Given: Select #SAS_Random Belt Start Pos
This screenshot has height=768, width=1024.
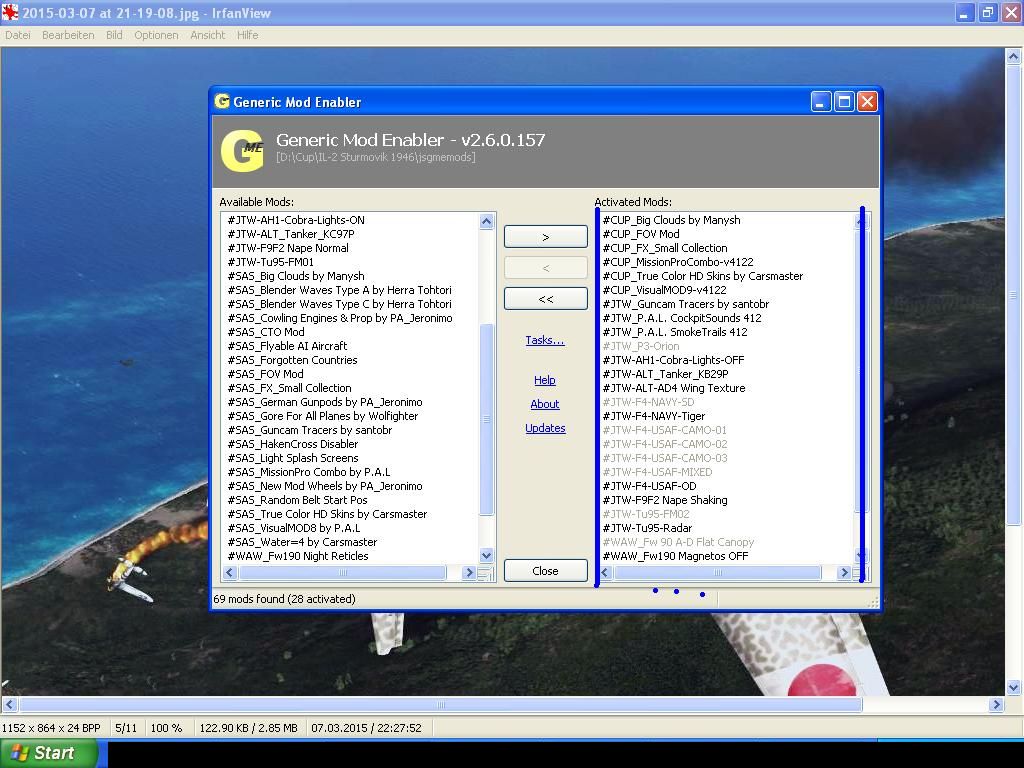Looking at the screenshot, I should [297, 500].
